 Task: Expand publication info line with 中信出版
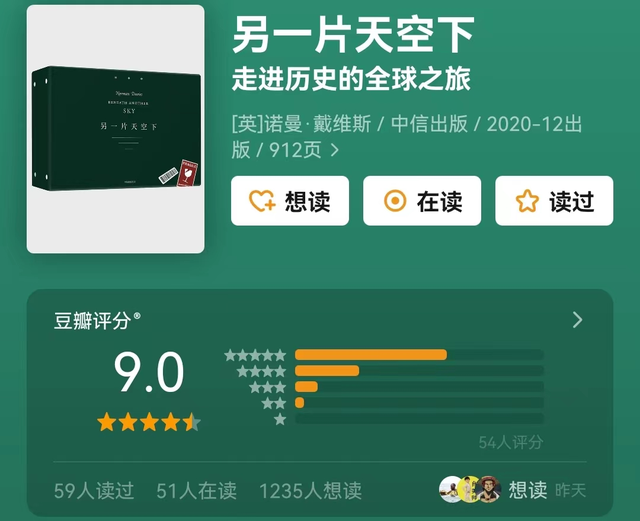(407, 137)
